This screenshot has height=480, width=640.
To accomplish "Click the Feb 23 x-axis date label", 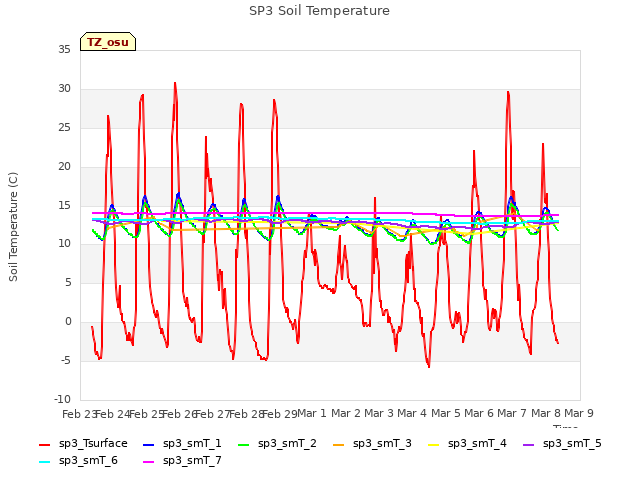I will 79,414.
